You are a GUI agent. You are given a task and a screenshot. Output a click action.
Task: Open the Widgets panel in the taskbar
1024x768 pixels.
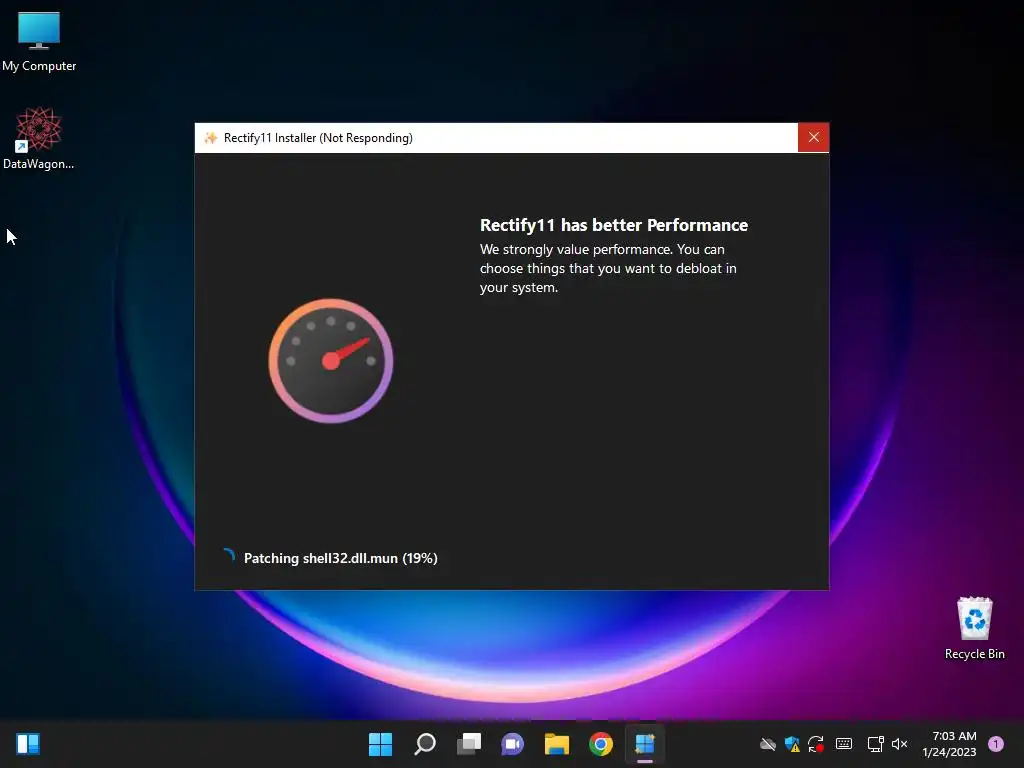28,744
